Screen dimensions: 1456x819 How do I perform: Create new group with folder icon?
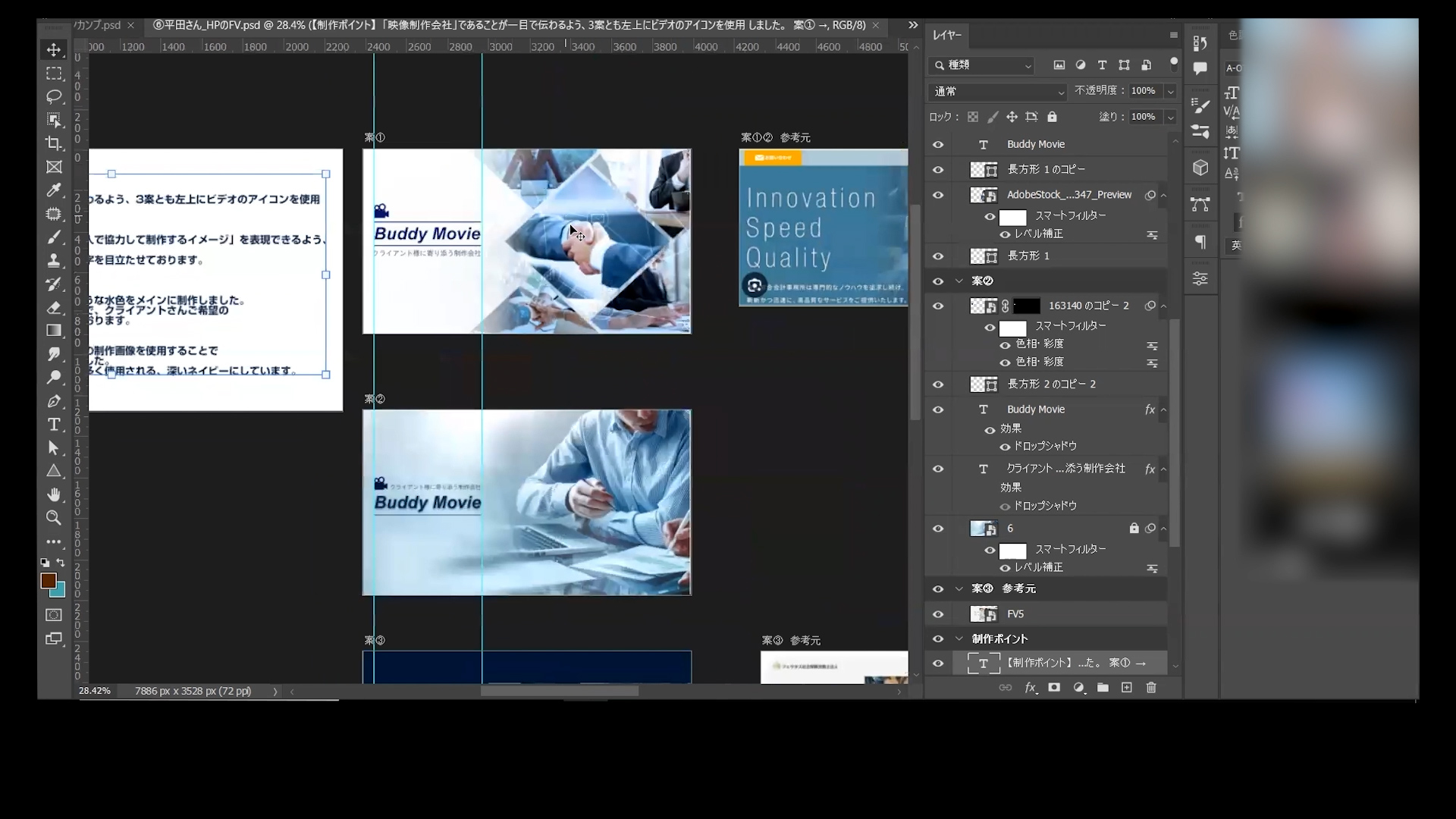coord(1103,688)
